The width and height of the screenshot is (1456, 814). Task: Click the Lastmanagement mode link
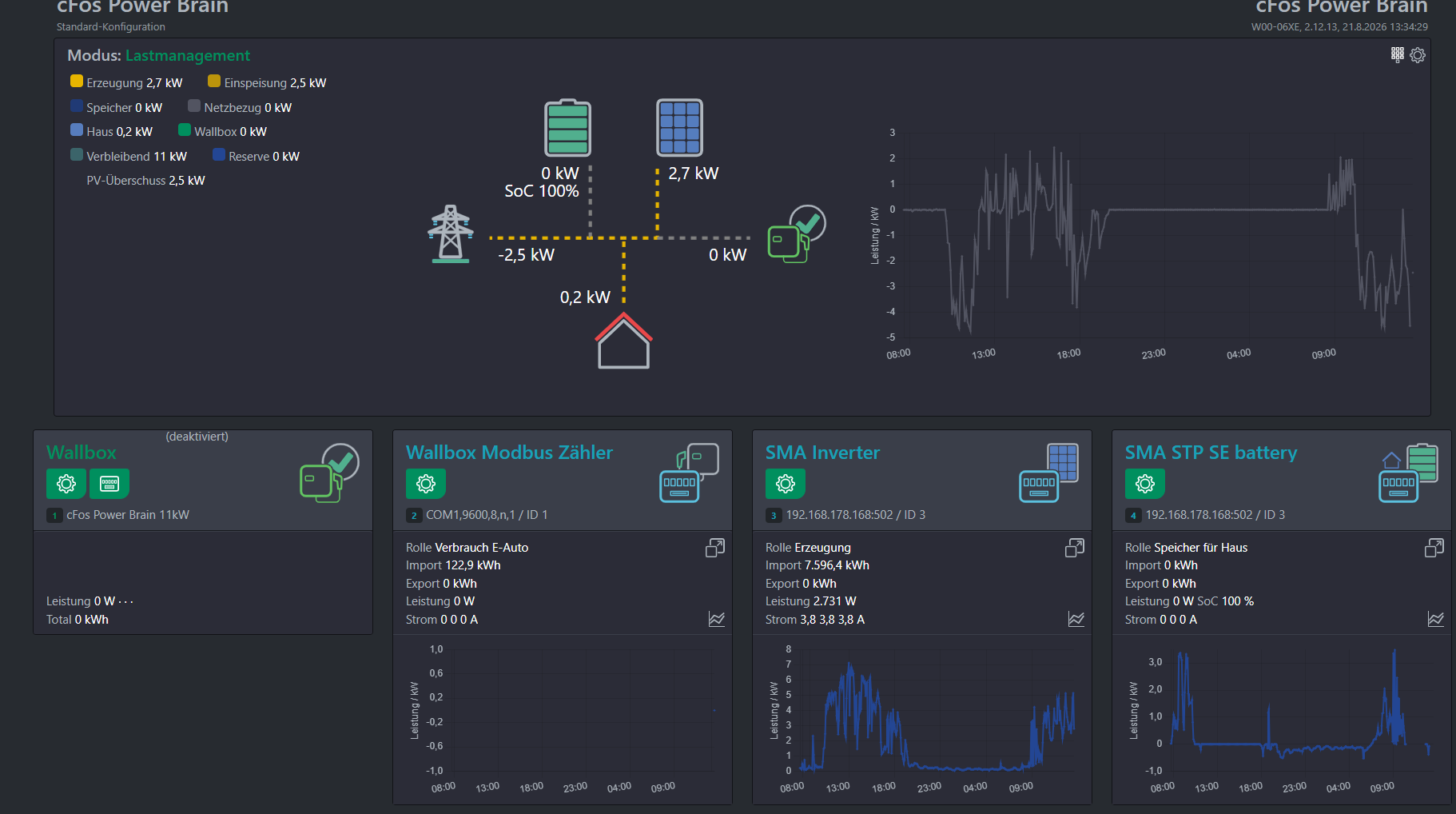(188, 55)
